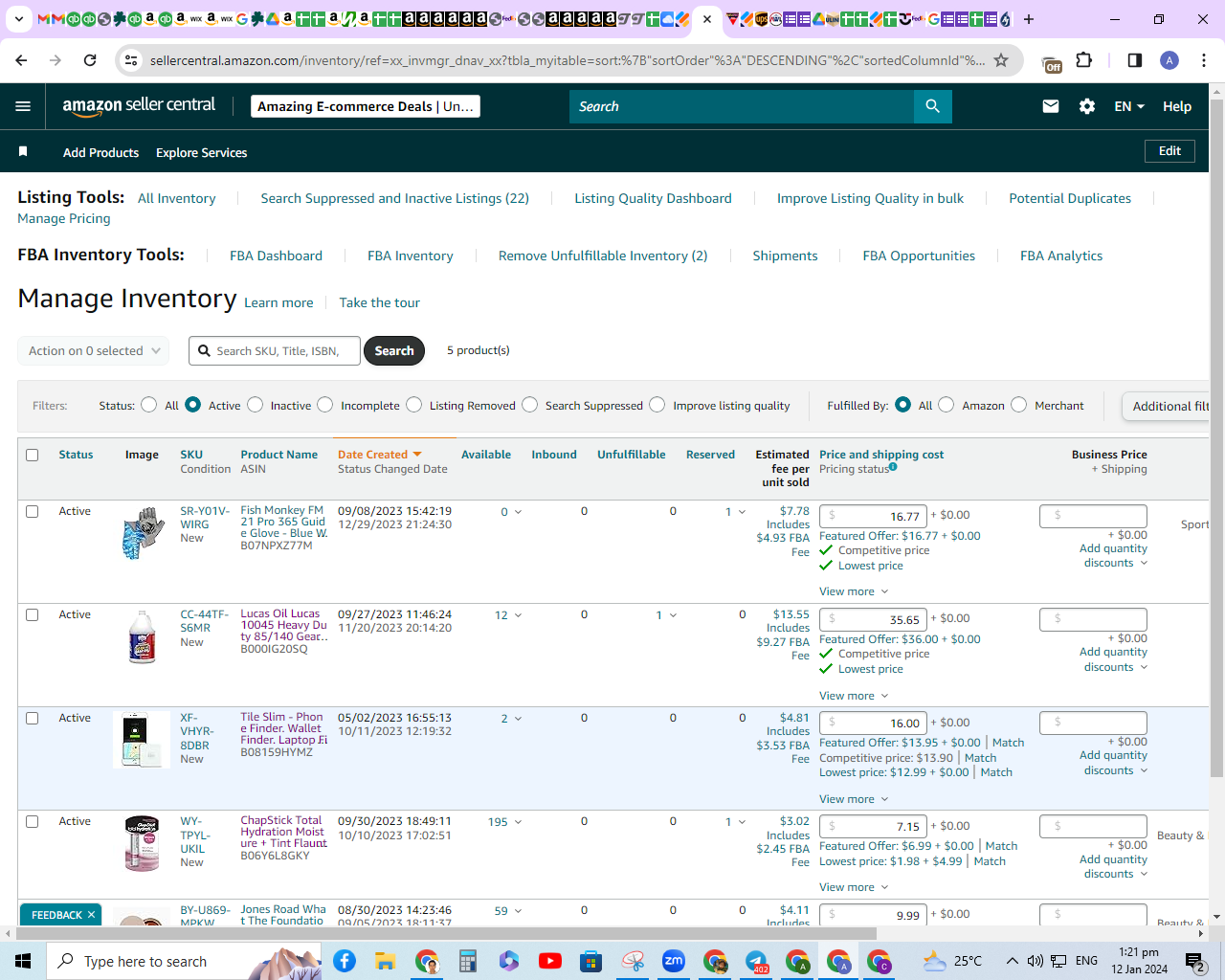Expand Add quantity discounts for Lucas Oil

[1115, 659]
